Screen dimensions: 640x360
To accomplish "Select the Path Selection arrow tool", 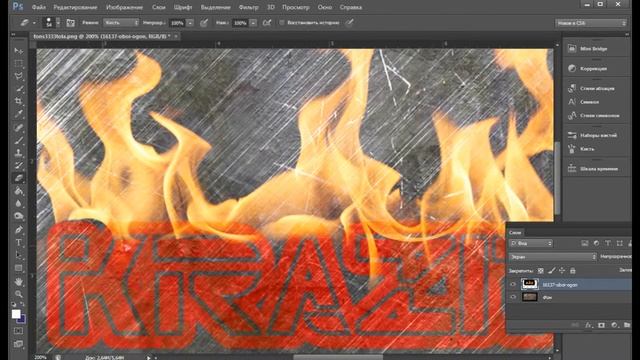I will point(18,255).
